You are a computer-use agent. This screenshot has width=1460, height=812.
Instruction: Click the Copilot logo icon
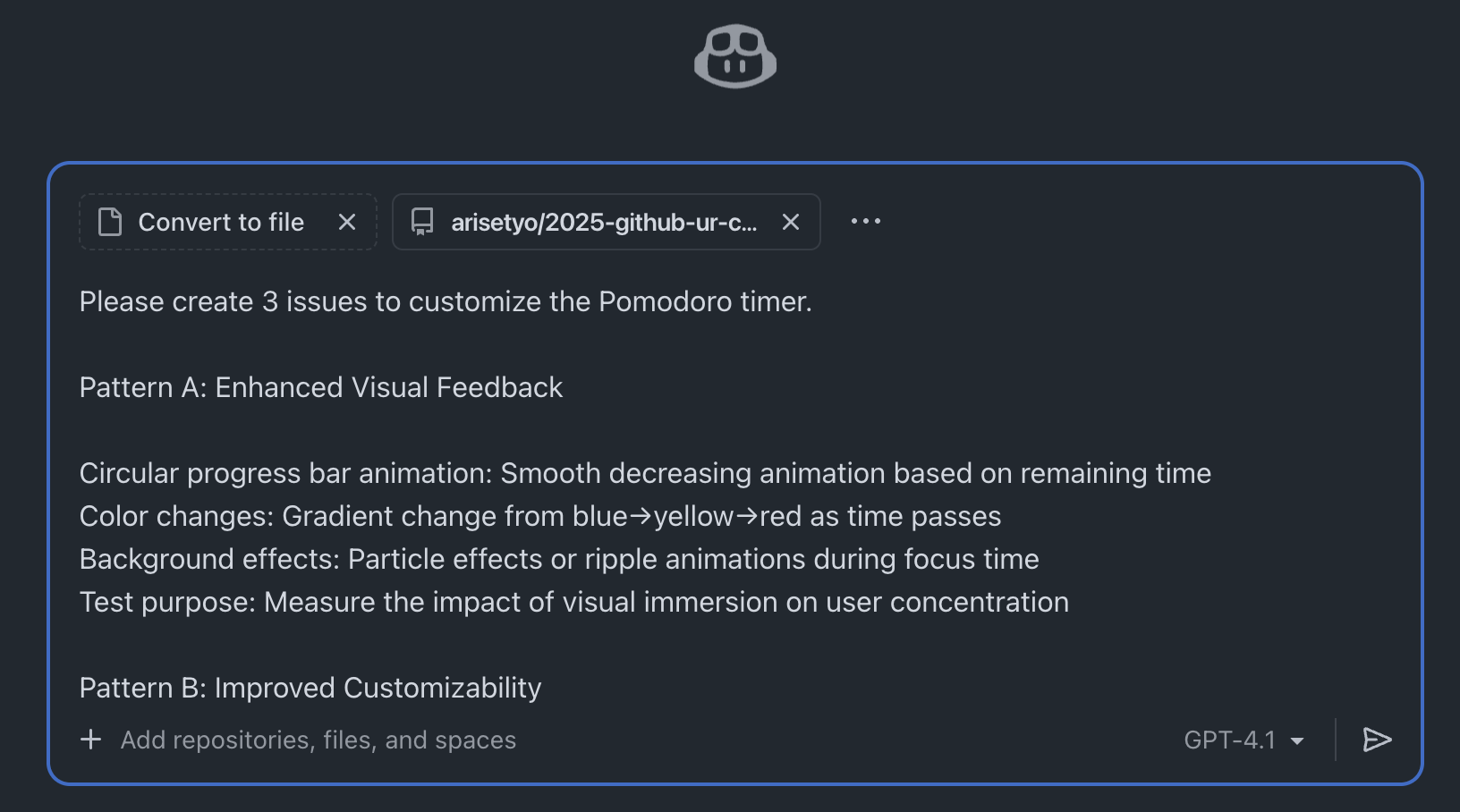pyautogui.click(x=735, y=56)
